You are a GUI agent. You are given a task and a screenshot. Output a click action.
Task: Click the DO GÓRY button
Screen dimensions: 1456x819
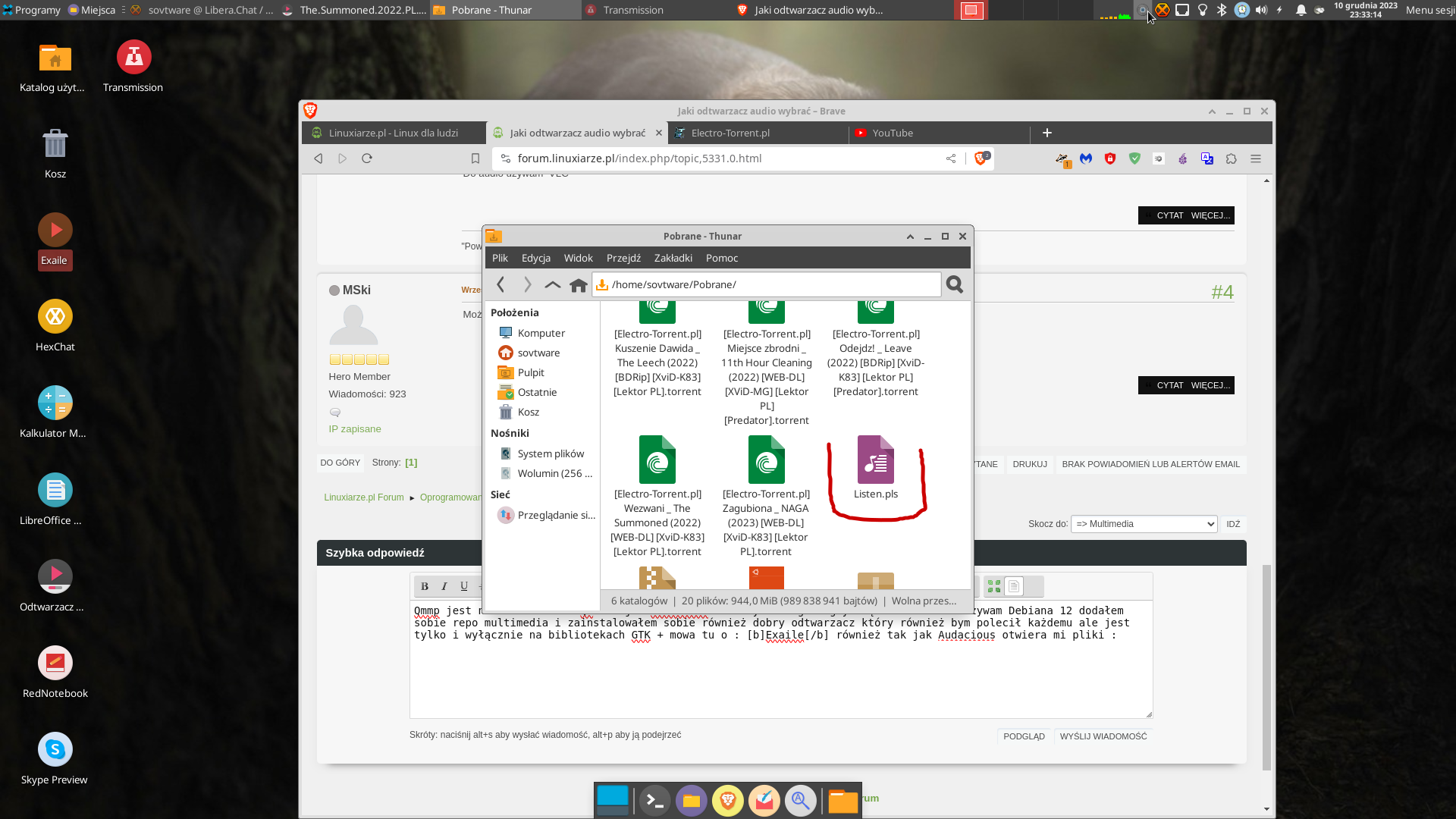(x=340, y=463)
